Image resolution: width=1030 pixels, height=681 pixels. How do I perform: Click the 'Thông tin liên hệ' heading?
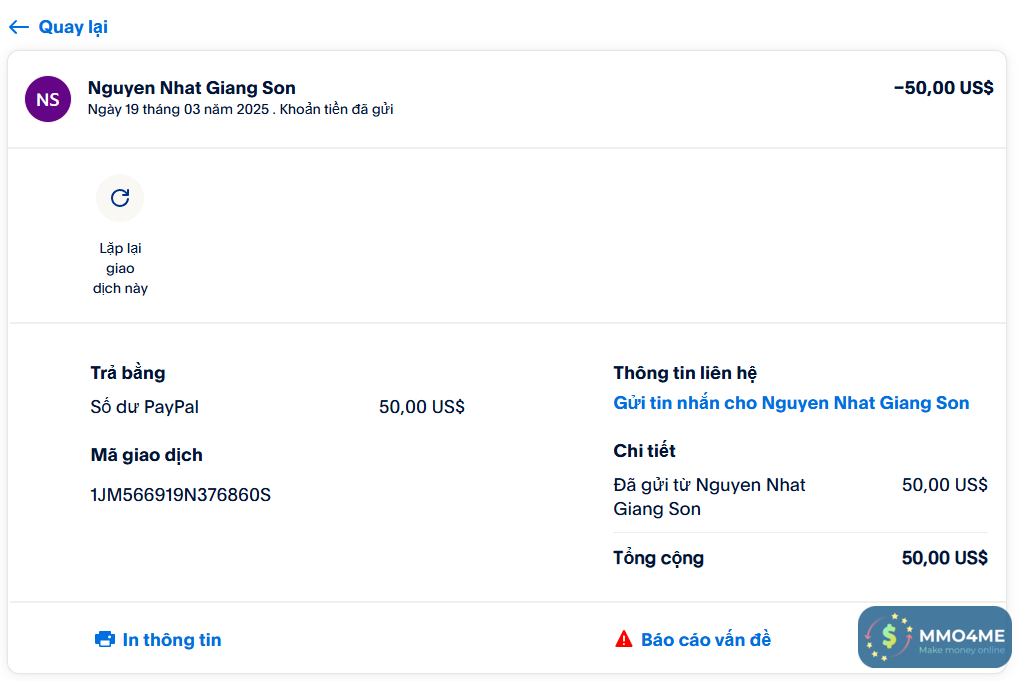(685, 373)
